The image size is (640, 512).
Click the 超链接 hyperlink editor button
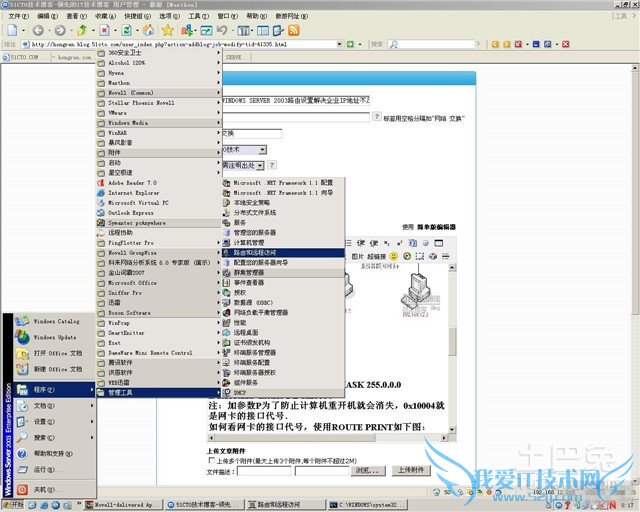coord(376,256)
